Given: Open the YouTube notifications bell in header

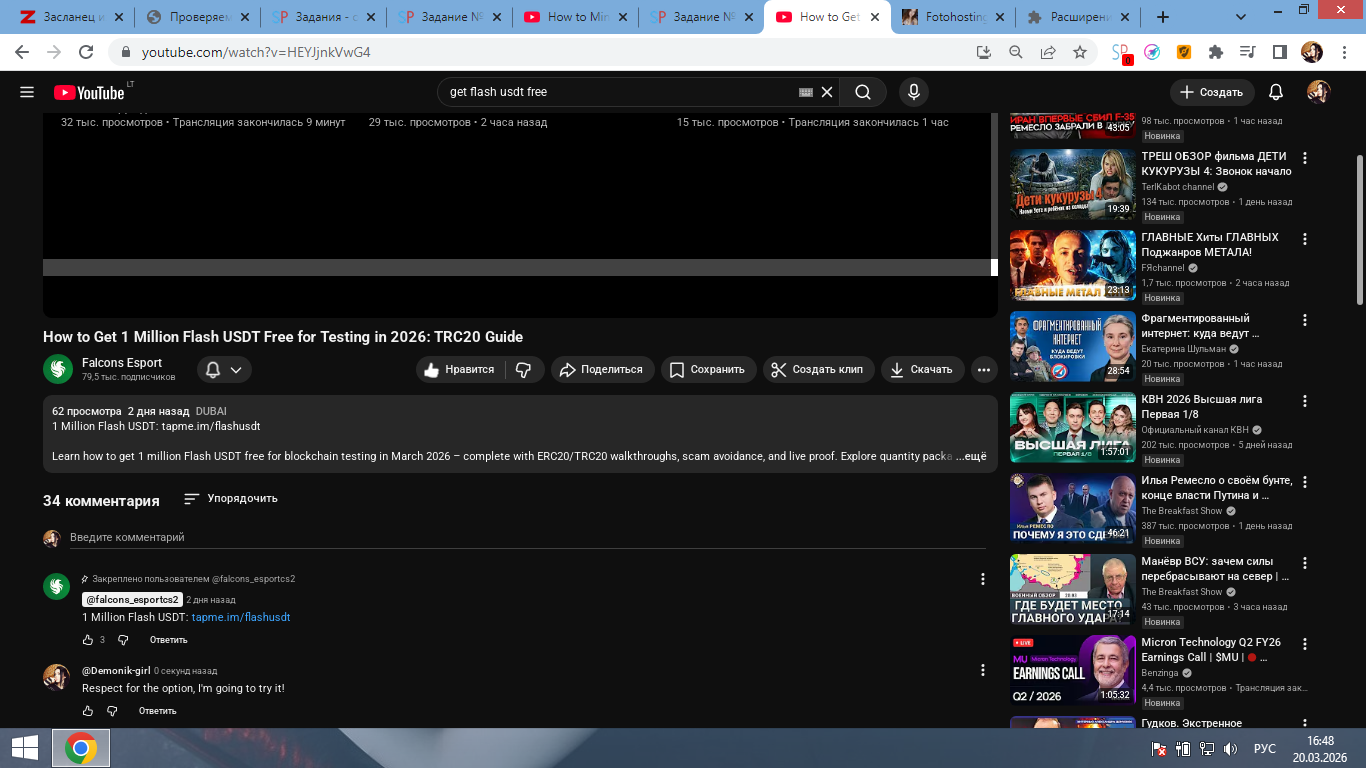Looking at the screenshot, I should pyautogui.click(x=1276, y=92).
